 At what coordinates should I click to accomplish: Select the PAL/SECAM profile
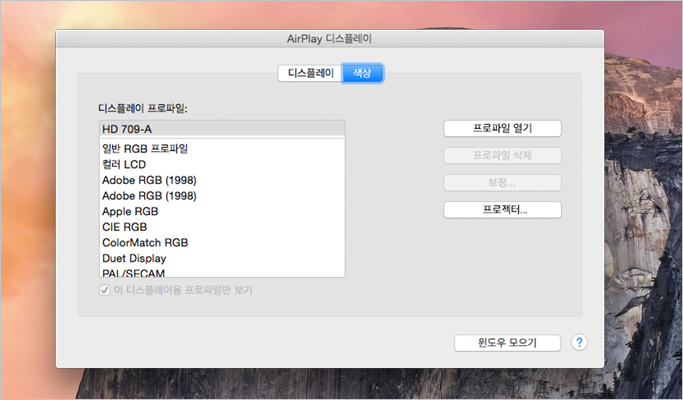[x=222, y=272]
